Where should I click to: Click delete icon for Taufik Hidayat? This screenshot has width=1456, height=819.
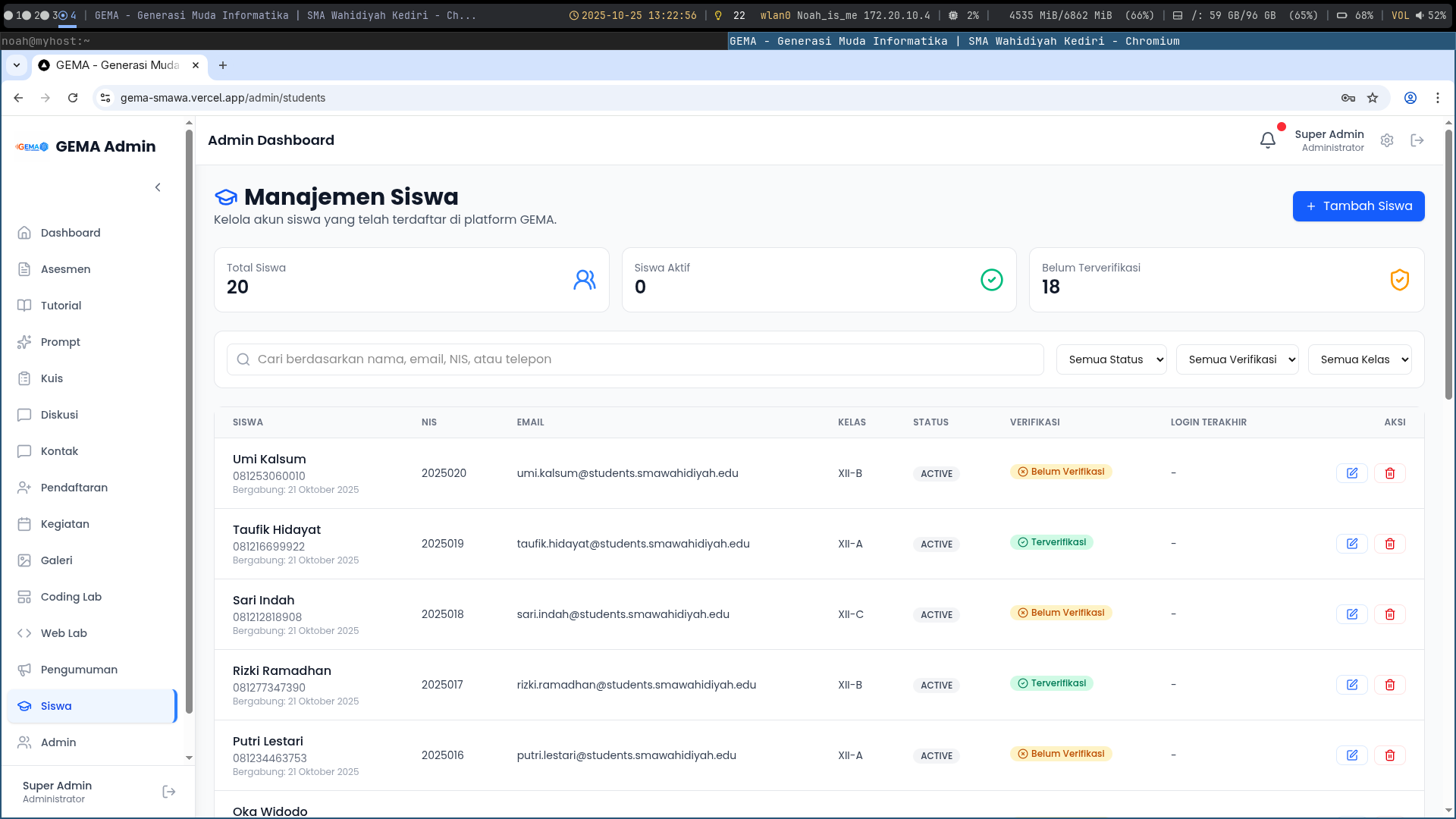coord(1389,544)
